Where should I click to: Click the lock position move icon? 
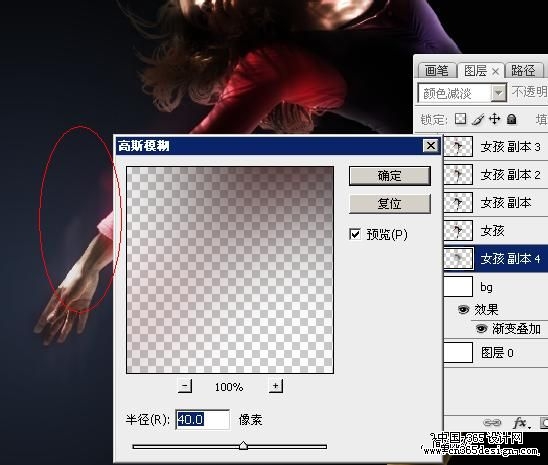(494, 119)
